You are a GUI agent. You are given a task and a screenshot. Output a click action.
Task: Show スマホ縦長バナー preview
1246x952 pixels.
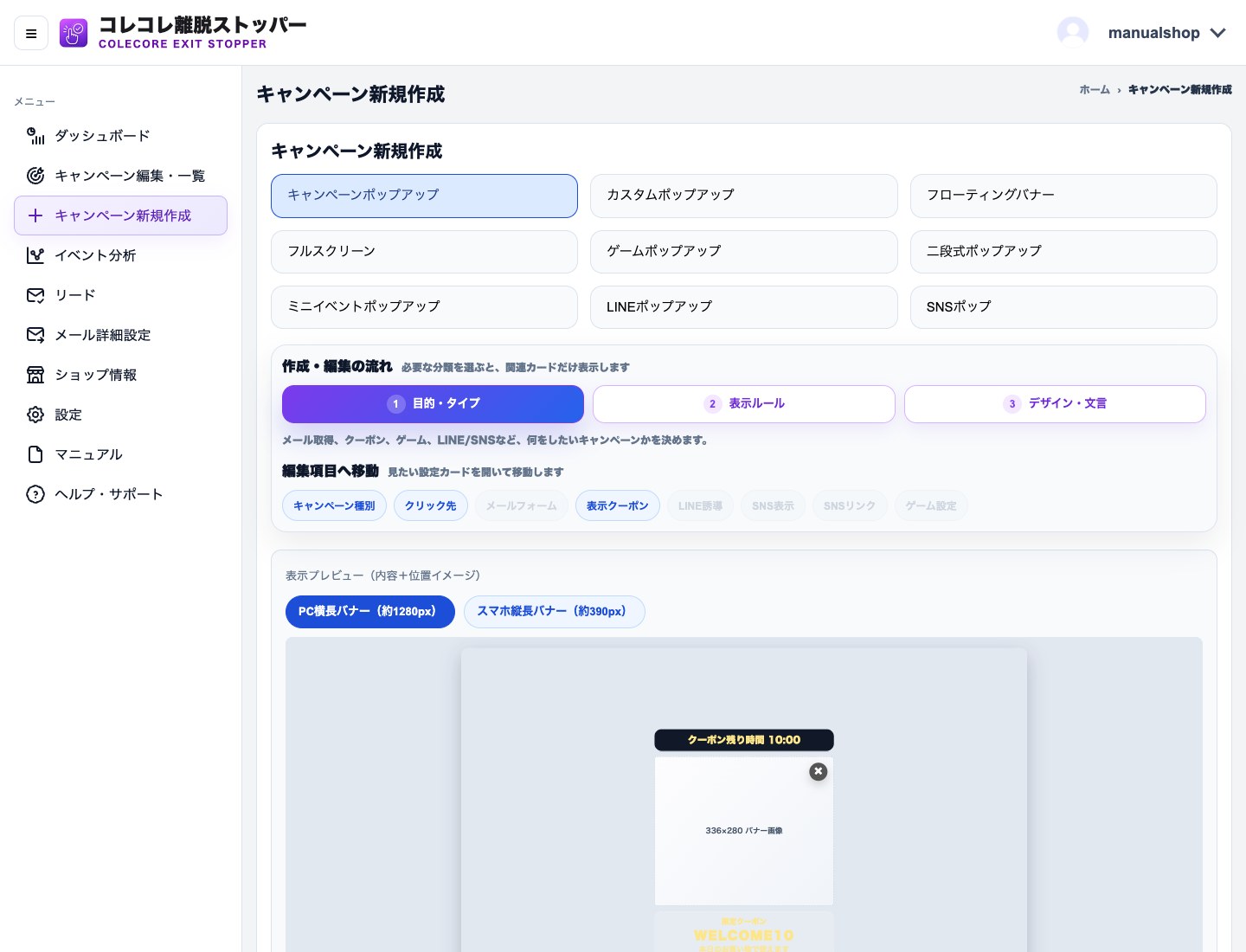[555, 612]
